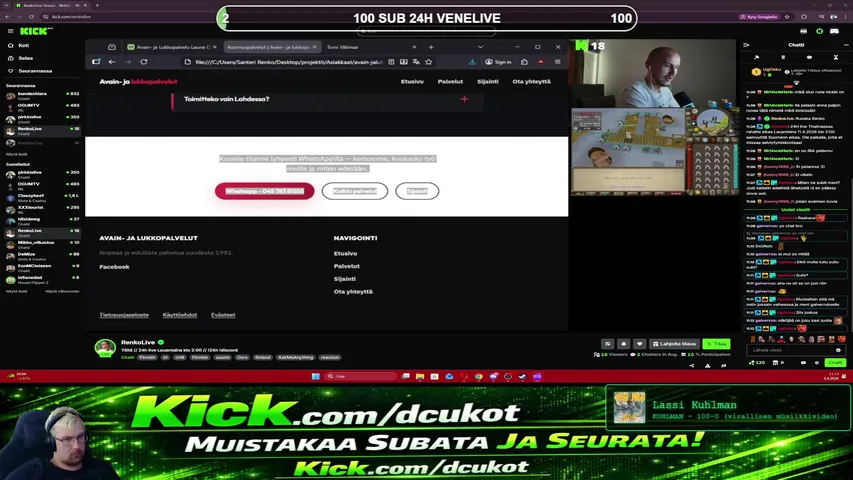Image resolution: width=853 pixels, height=480 pixels.
Task: Click the green Tilaa subscribe button
Action: click(716, 344)
